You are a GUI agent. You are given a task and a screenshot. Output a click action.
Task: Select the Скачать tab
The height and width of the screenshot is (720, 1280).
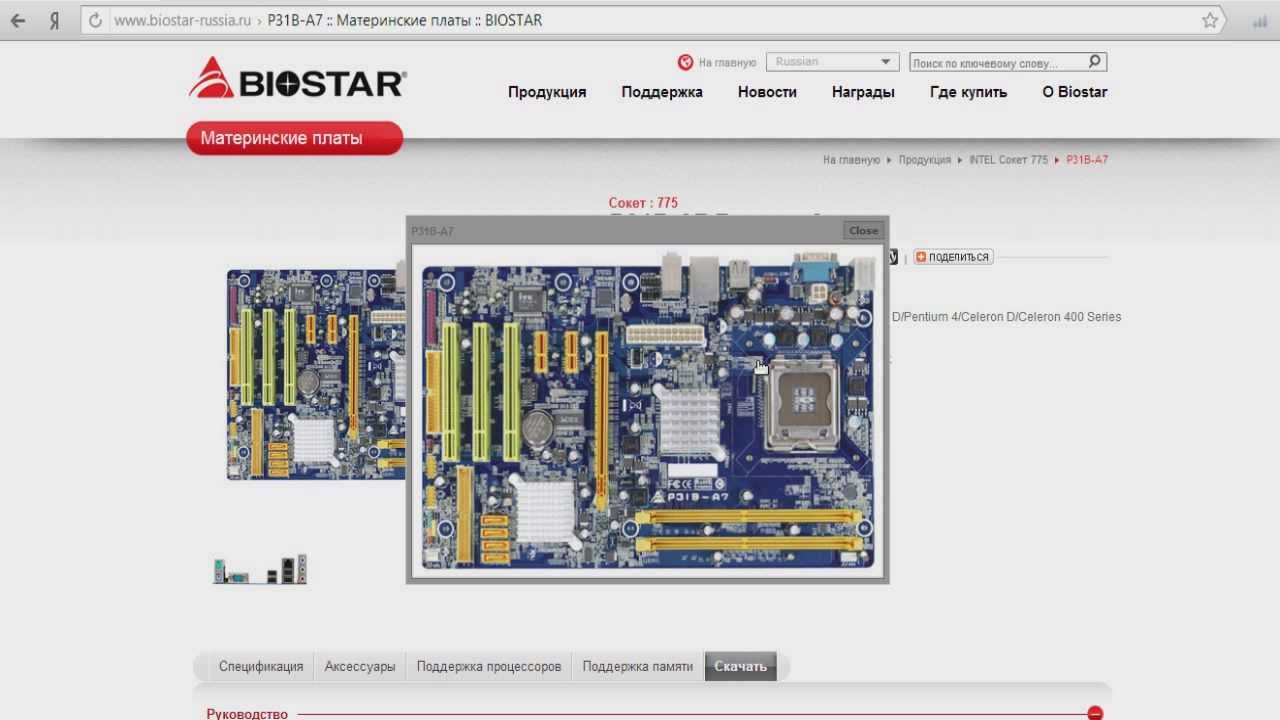(x=740, y=667)
